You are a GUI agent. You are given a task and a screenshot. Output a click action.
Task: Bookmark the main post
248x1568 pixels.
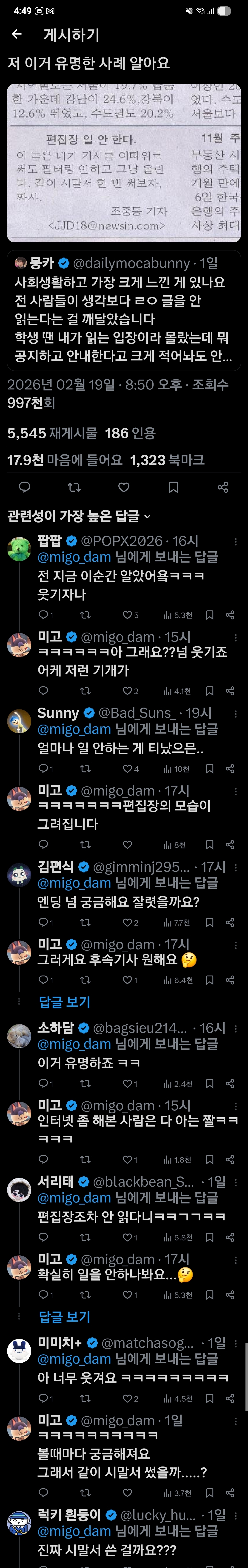click(x=173, y=487)
